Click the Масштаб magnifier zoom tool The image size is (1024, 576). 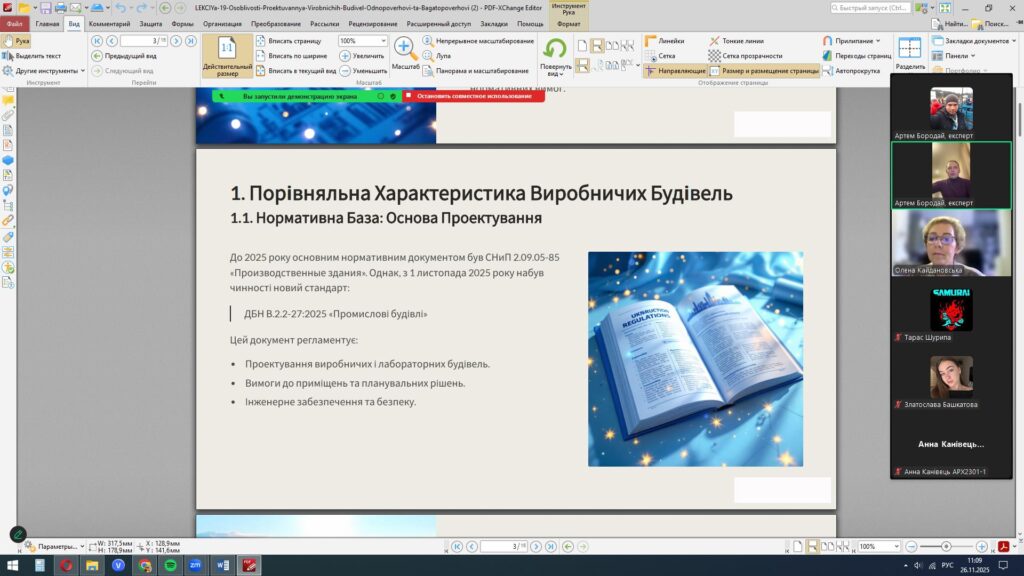405,52
